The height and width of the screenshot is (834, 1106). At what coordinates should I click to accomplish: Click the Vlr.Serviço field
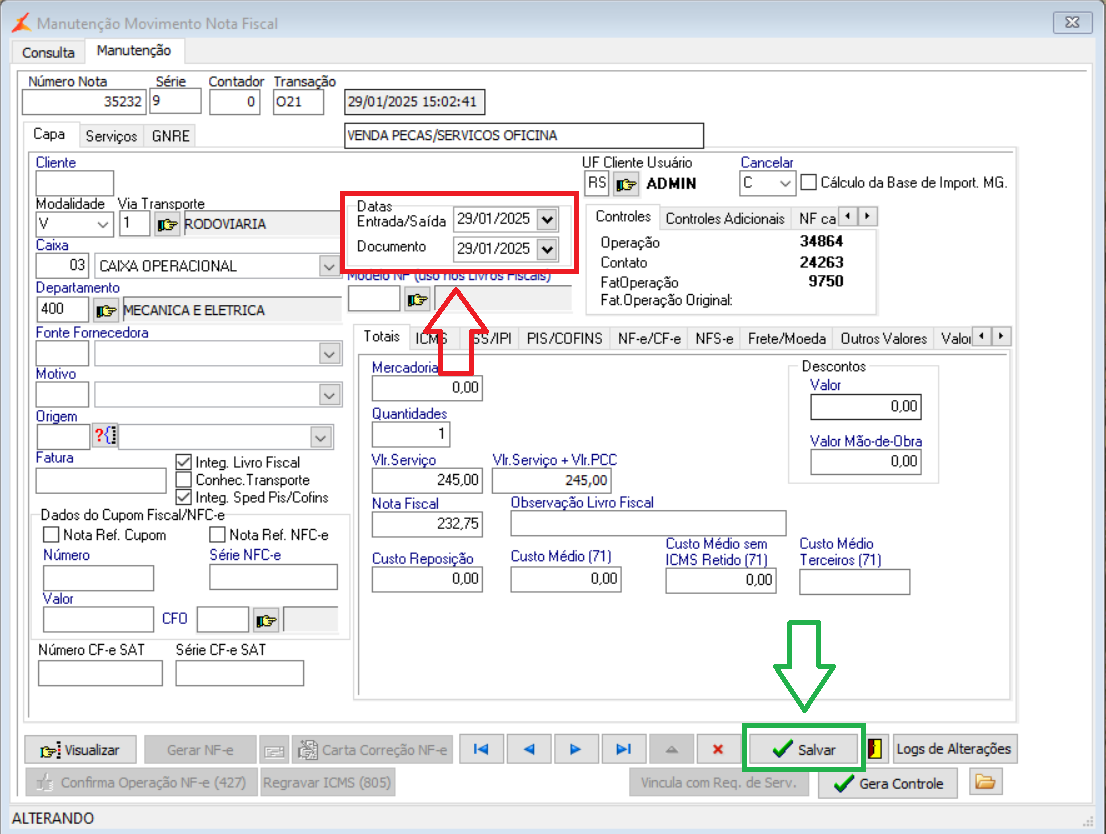pos(427,481)
